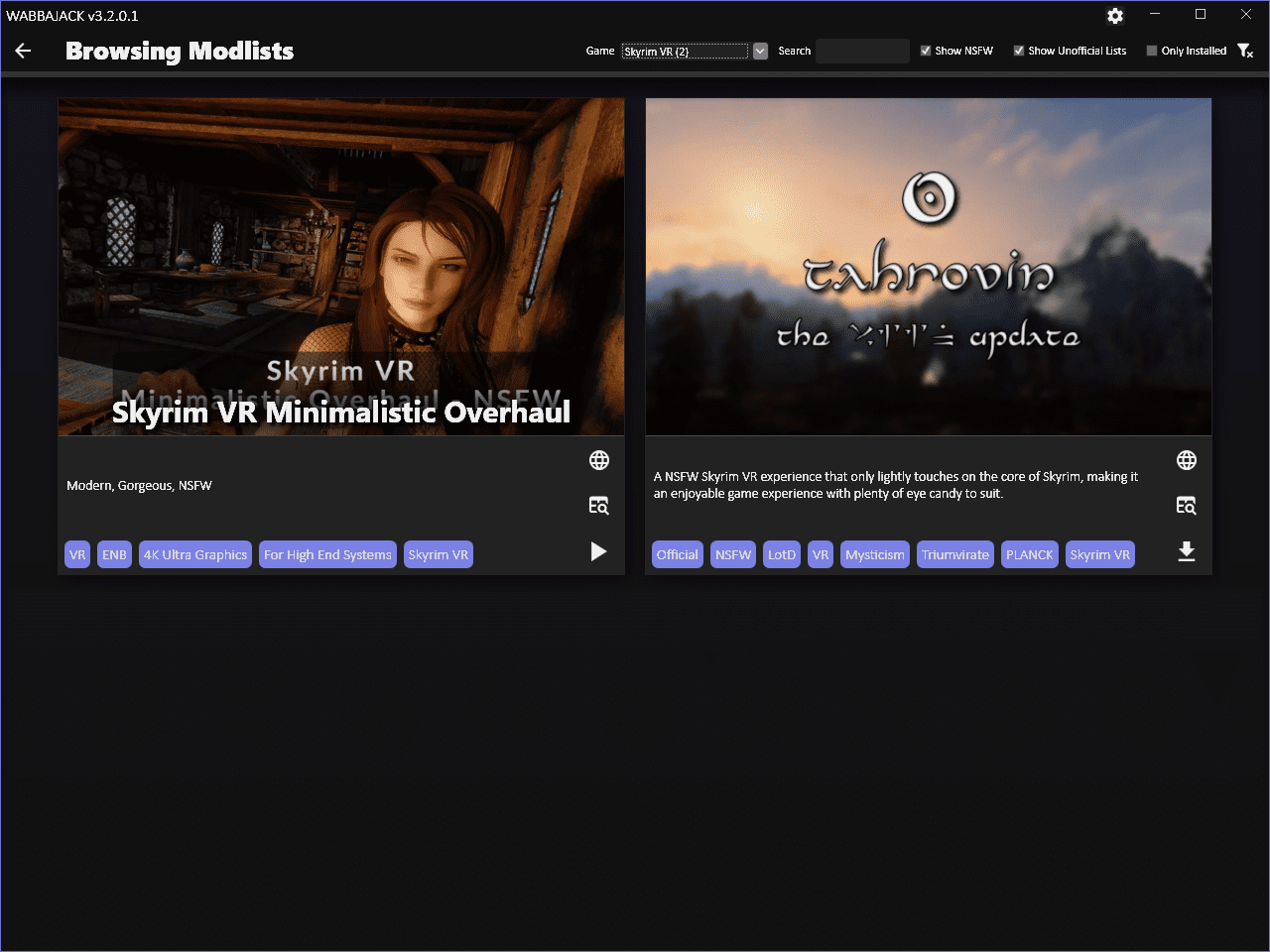The image size is (1270, 952).
Task: Select the NSFW tag on Tahrovin
Action: (733, 554)
